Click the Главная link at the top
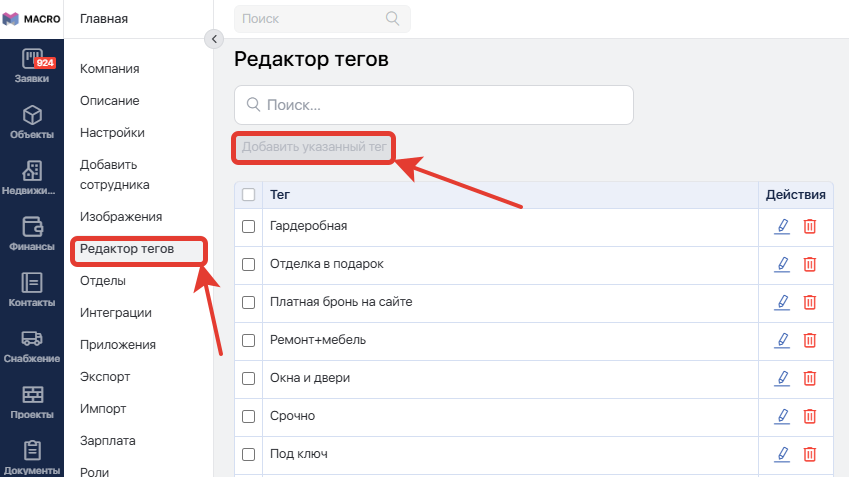849x477 pixels. [104, 19]
